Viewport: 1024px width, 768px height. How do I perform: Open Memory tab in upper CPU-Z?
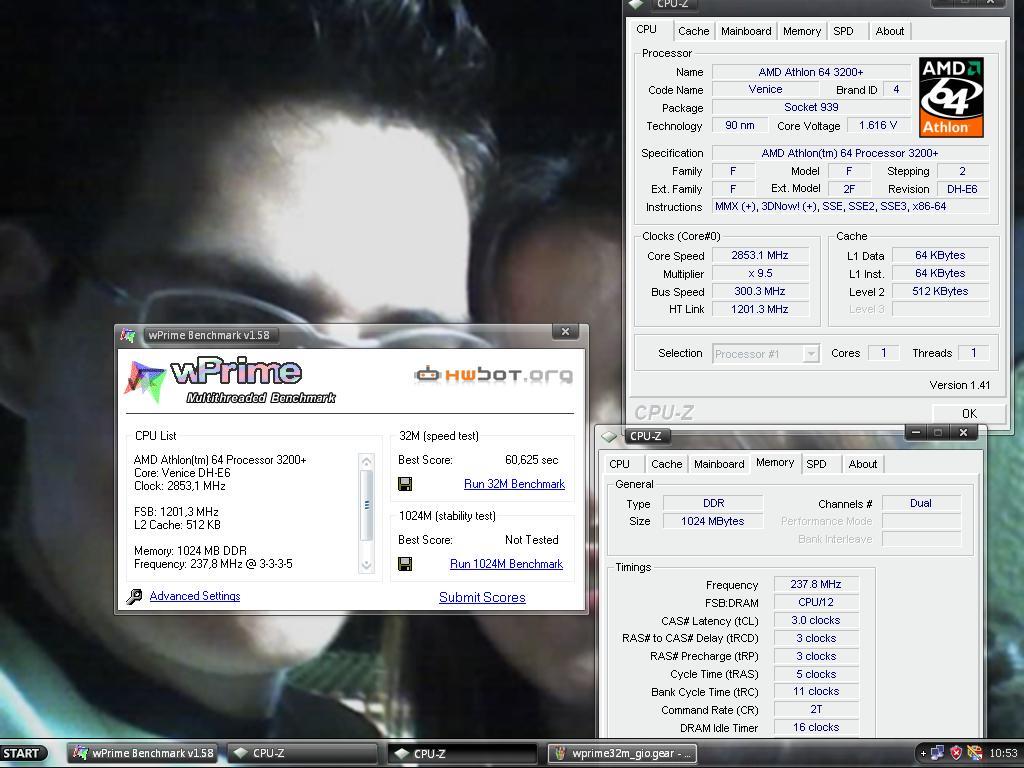[x=802, y=31]
